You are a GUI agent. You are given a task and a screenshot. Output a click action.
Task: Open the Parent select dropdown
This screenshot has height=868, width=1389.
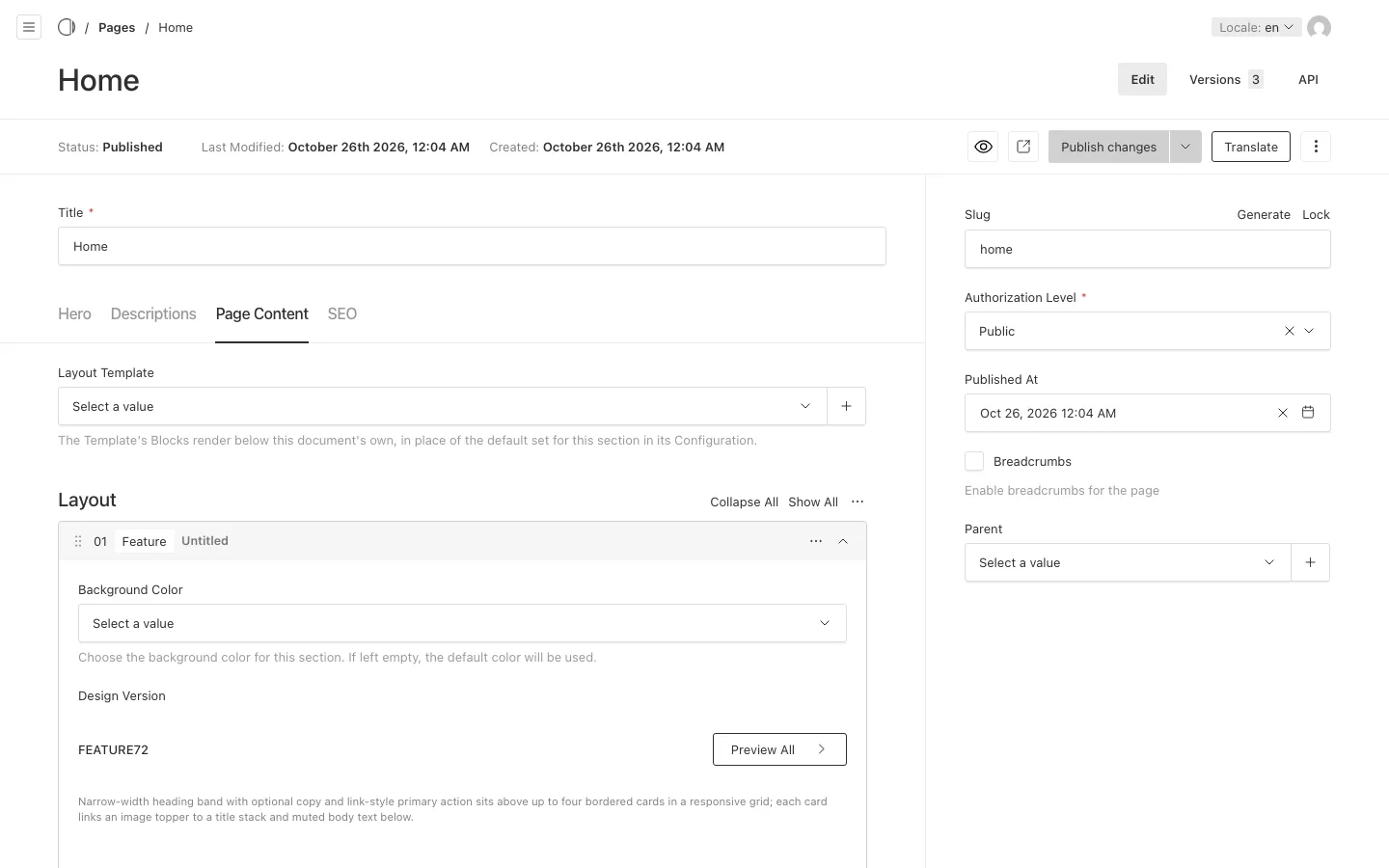(x=1128, y=562)
